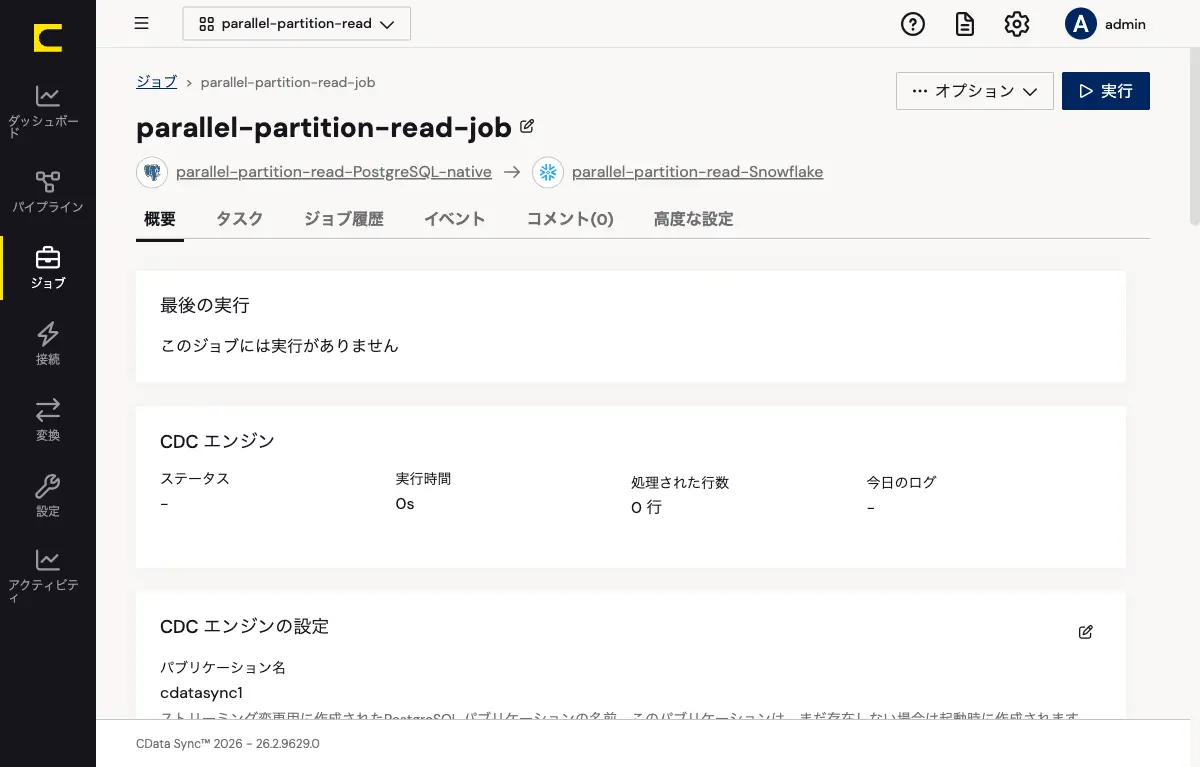Open parallel-partition-read-PostgreSQL-native connection link
Image resolution: width=1200 pixels, height=767 pixels.
[334, 172]
